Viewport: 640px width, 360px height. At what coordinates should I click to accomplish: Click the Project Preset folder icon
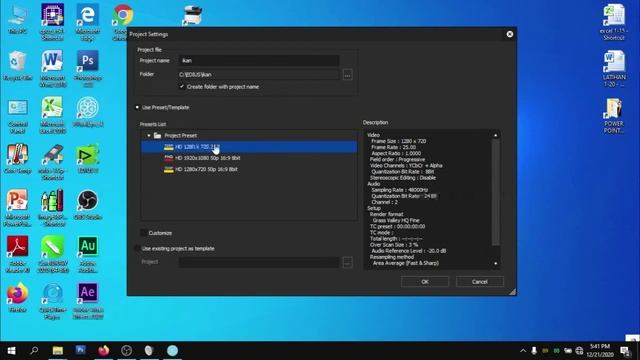pyautogui.click(x=158, y=135)
